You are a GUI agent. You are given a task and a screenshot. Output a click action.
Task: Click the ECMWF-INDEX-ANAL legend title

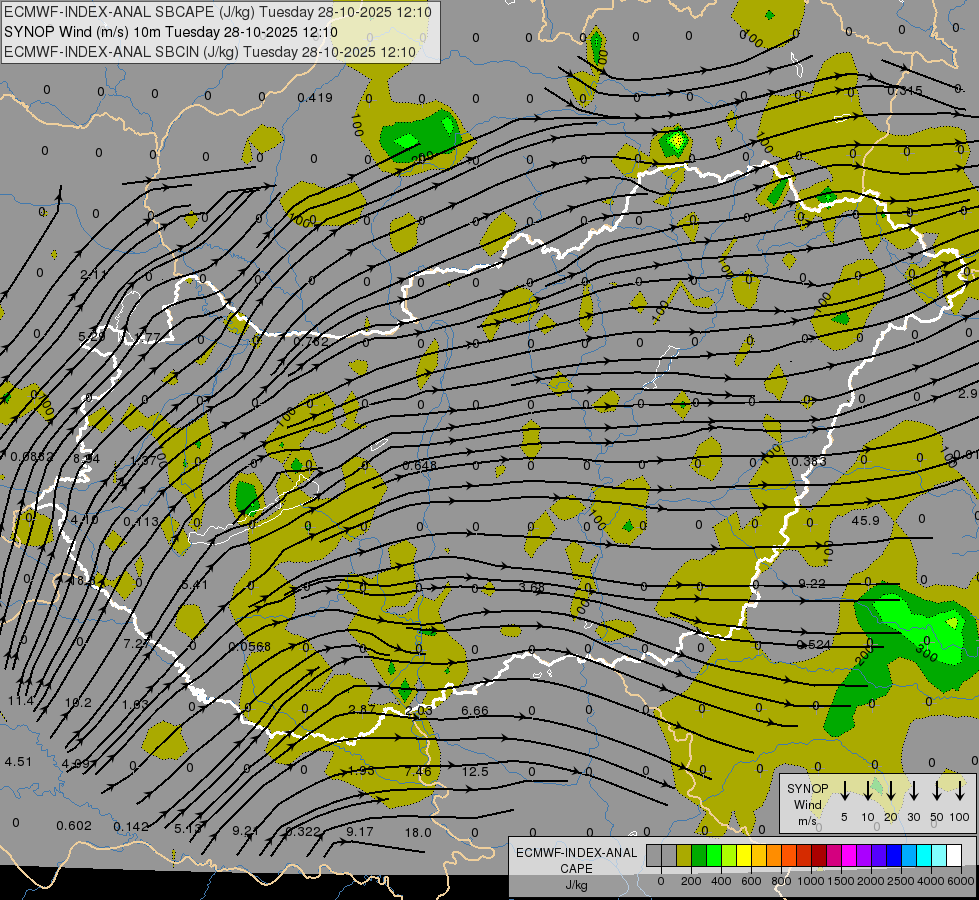(576, 853)
